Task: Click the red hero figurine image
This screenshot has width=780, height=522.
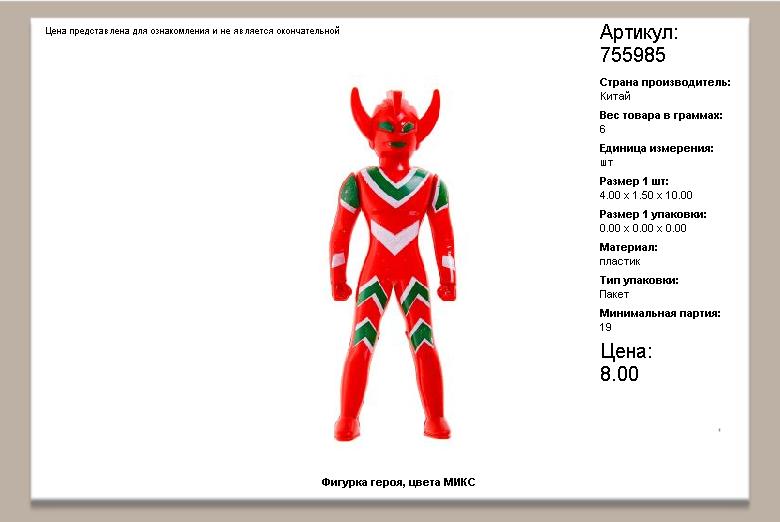Action: coord(392,264)
